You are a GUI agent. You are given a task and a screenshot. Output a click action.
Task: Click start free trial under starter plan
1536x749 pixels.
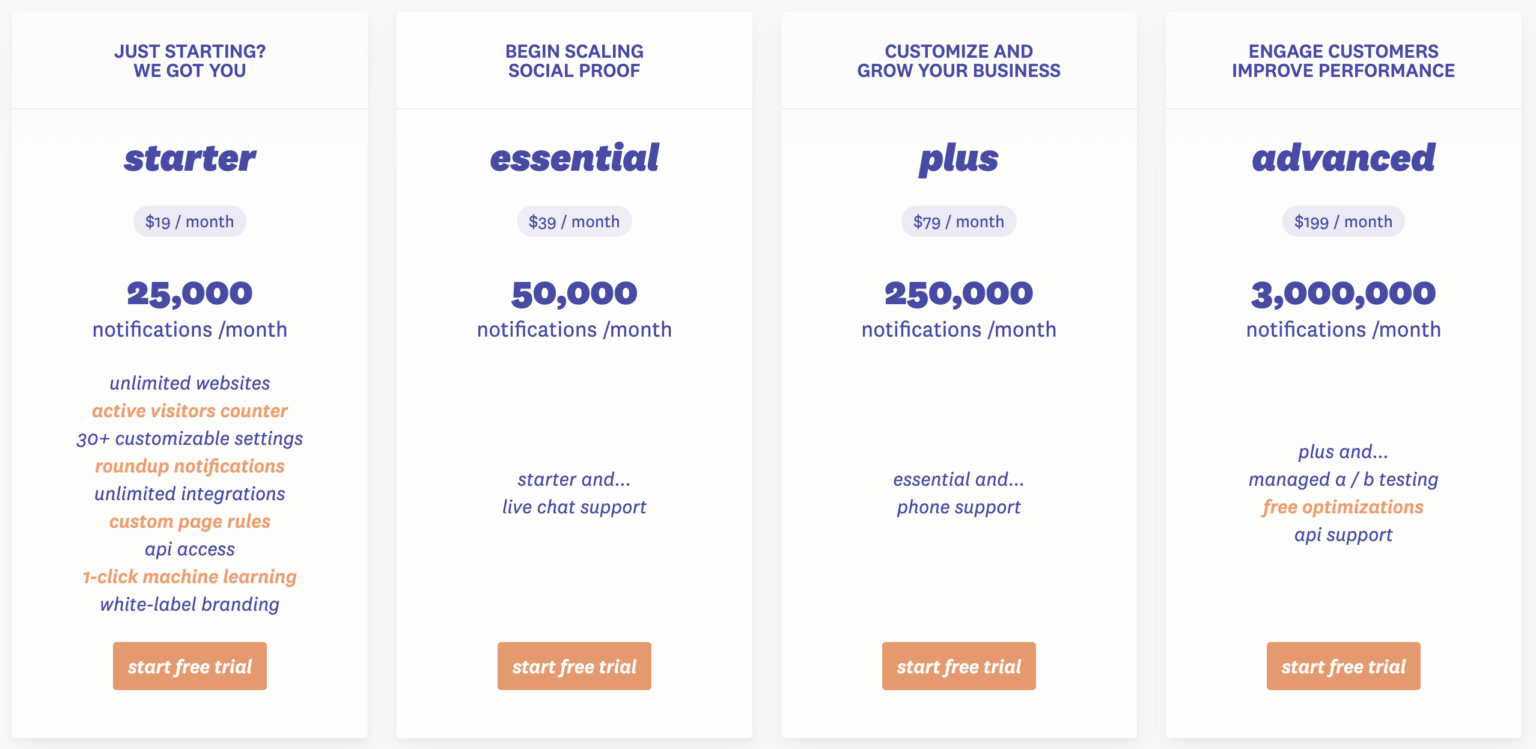(x=189, y=666)
